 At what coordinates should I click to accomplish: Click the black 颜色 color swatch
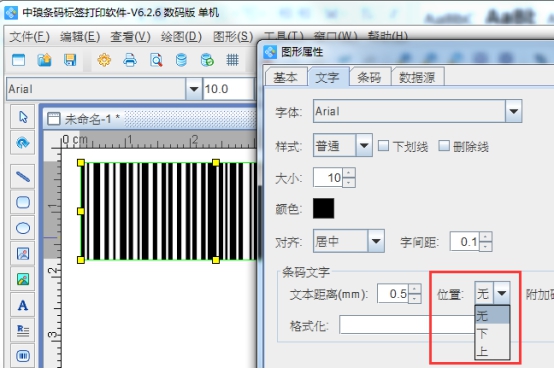pyautogui.click(x=323, y=208)
